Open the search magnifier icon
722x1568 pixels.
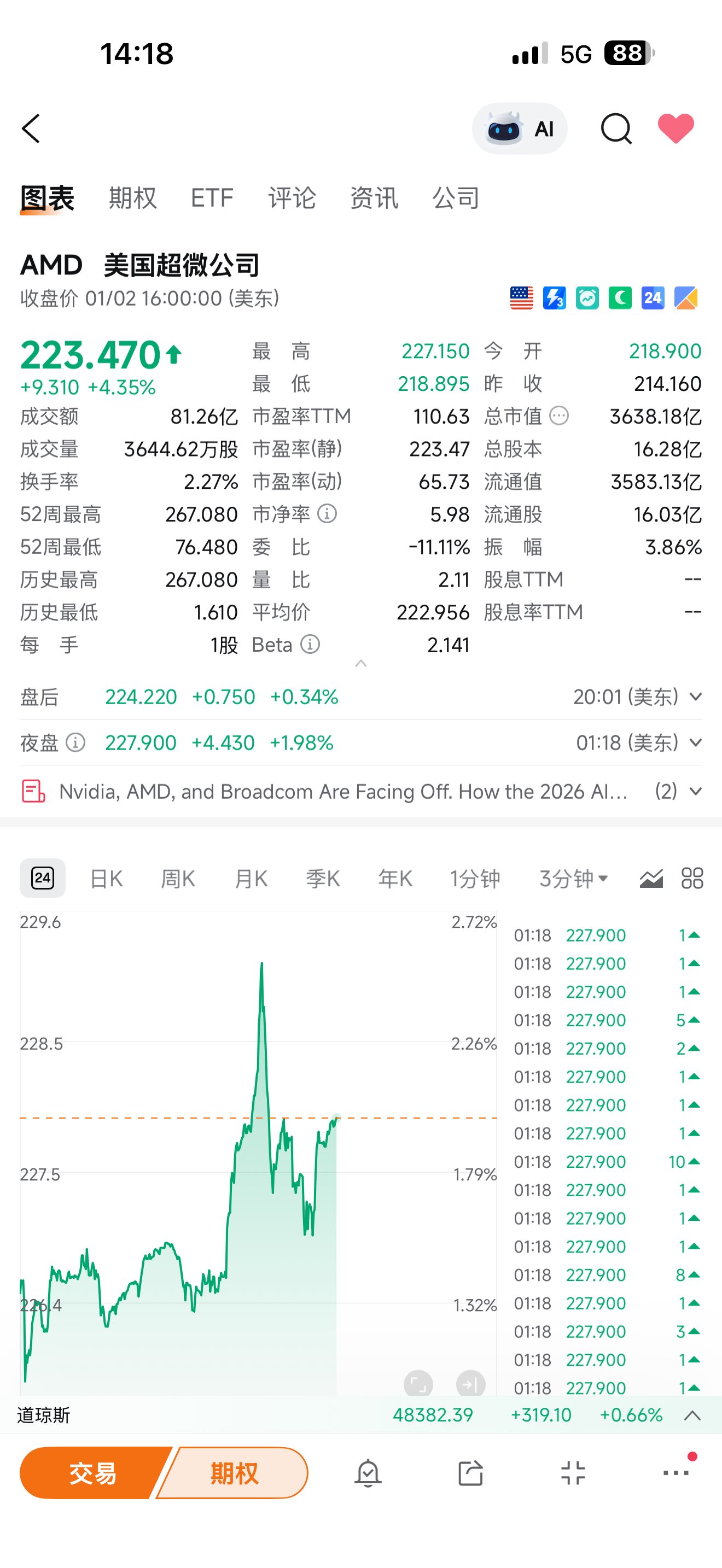click(616, 128)
